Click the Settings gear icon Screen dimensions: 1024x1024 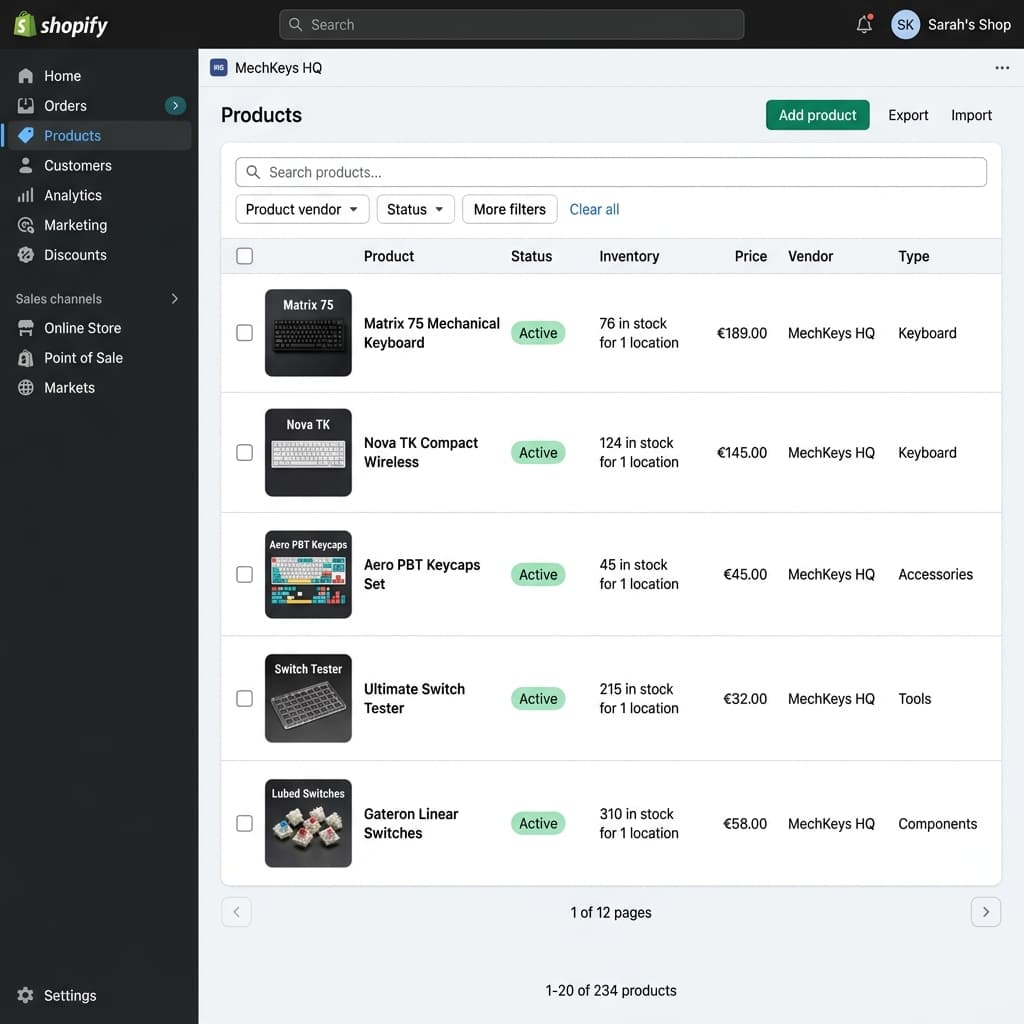[x=25, y=995]
